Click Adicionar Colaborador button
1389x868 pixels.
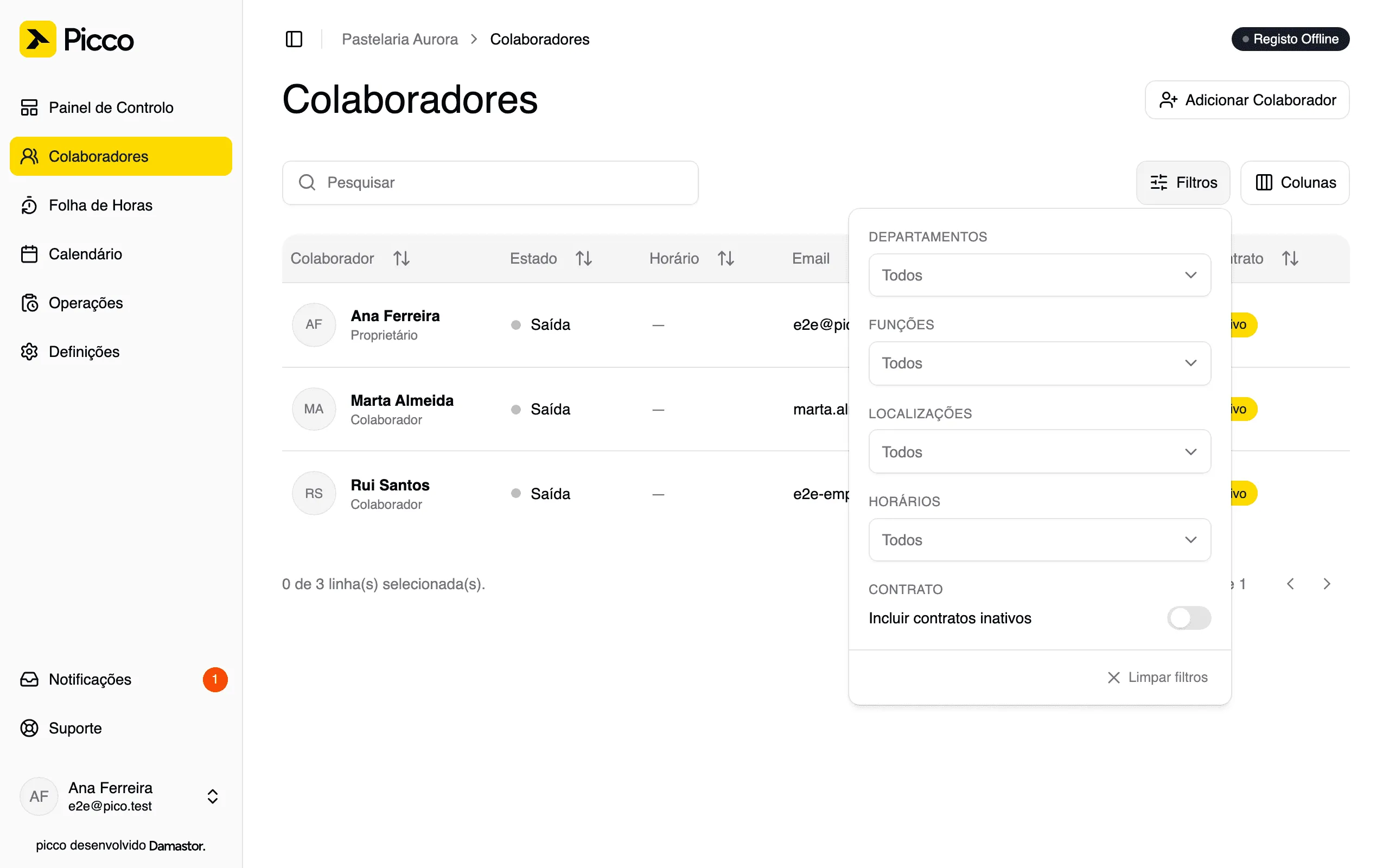tap(1247, 100)
